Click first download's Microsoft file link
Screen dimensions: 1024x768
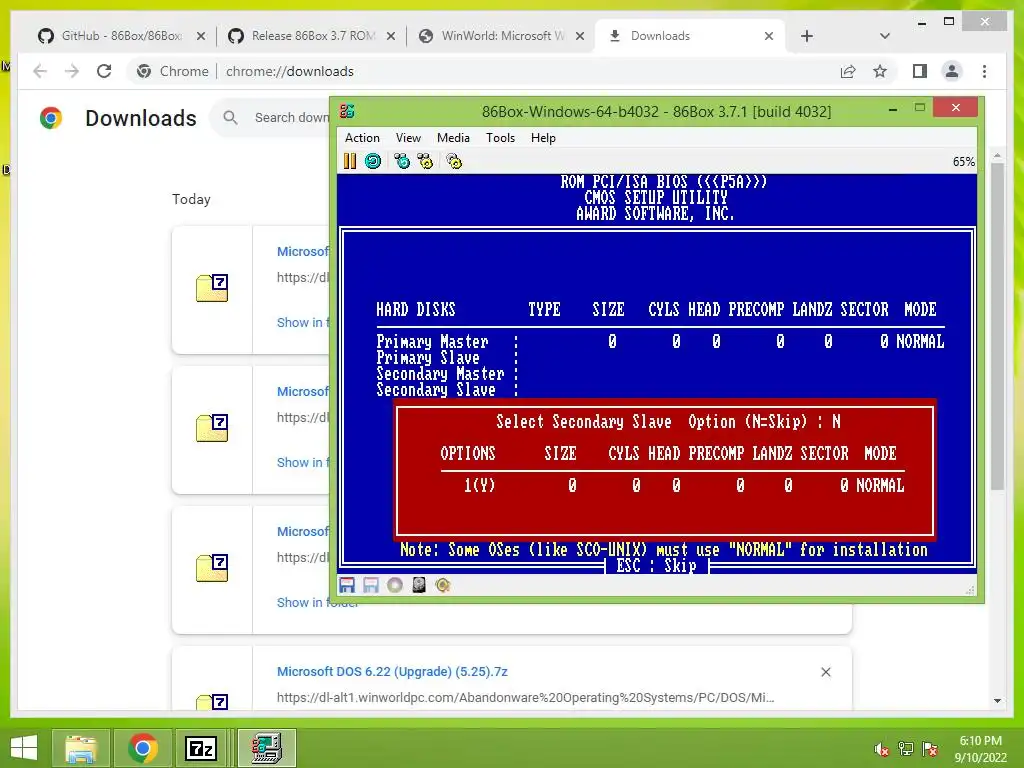303,251
